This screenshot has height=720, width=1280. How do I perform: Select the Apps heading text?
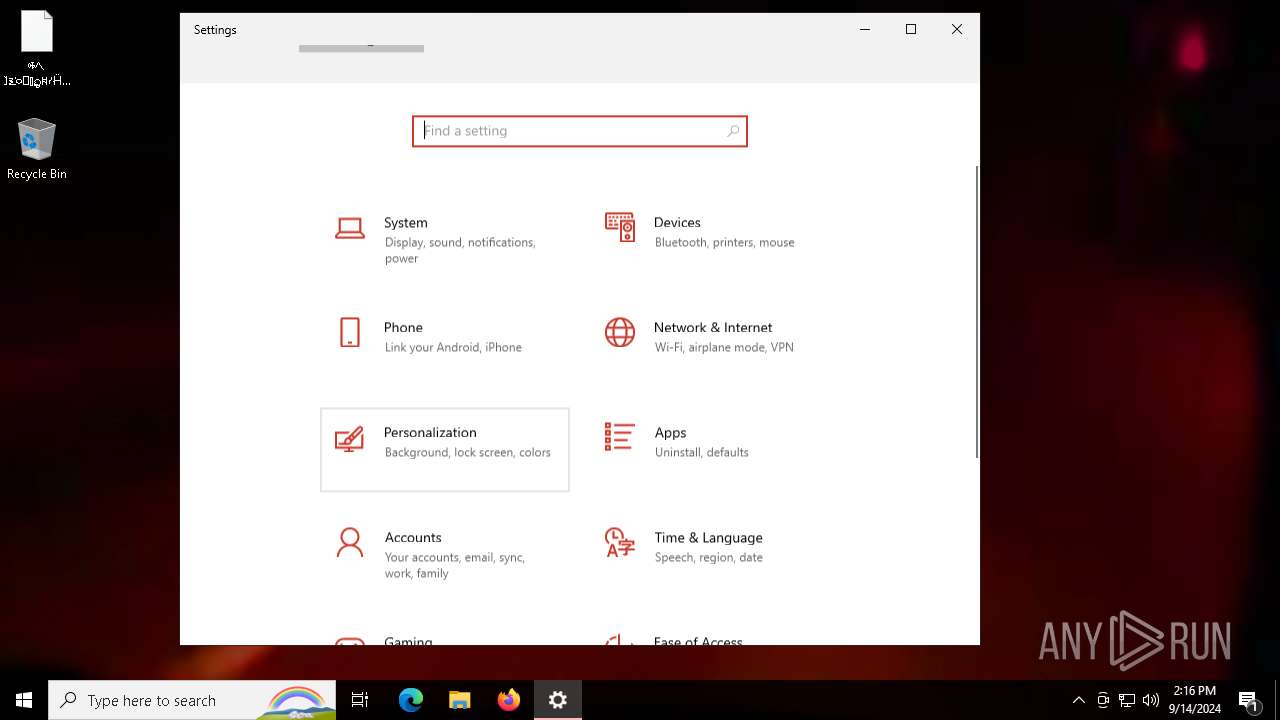click(x=670, y=432)
